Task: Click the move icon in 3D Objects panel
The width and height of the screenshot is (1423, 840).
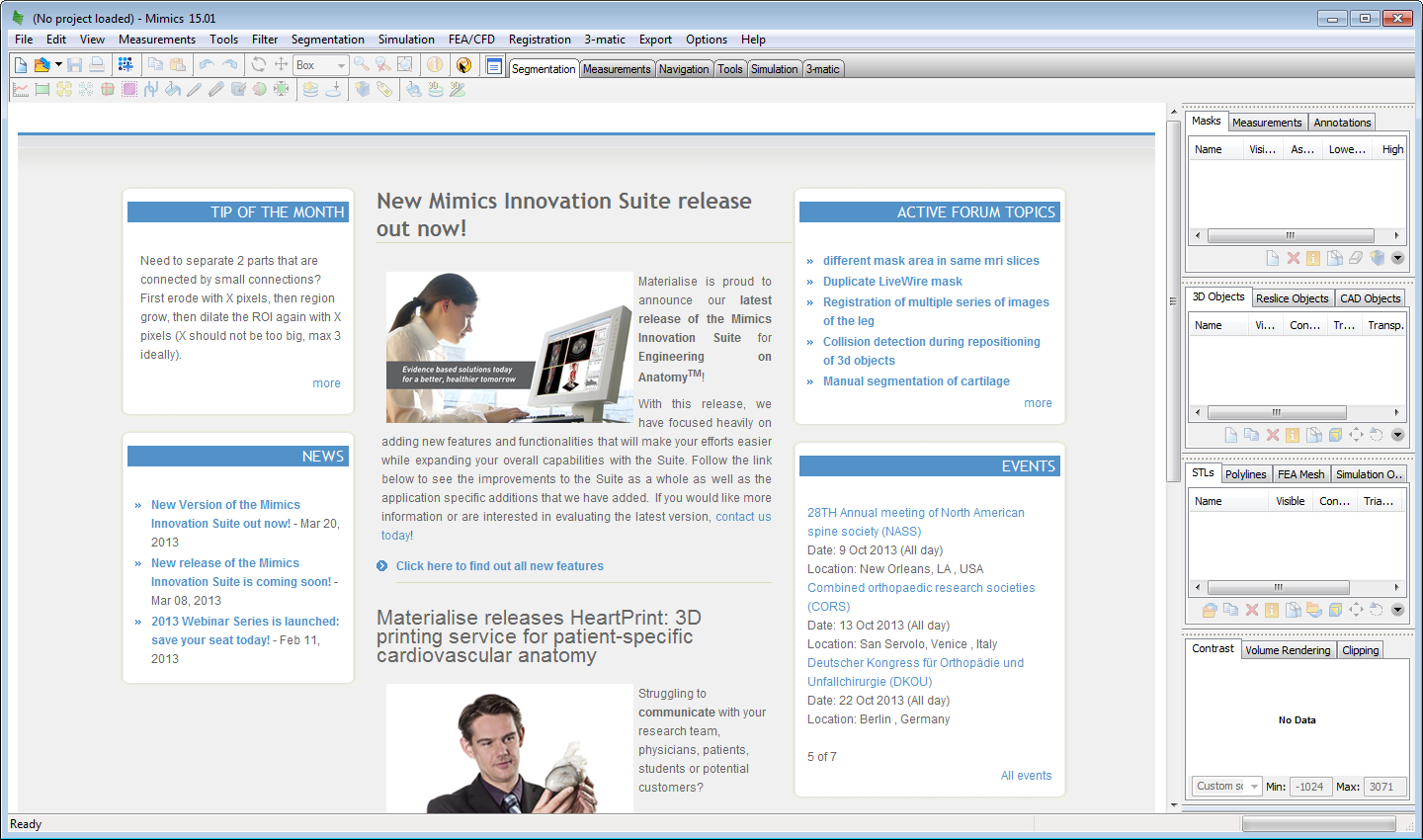Action: [1356, 435]
